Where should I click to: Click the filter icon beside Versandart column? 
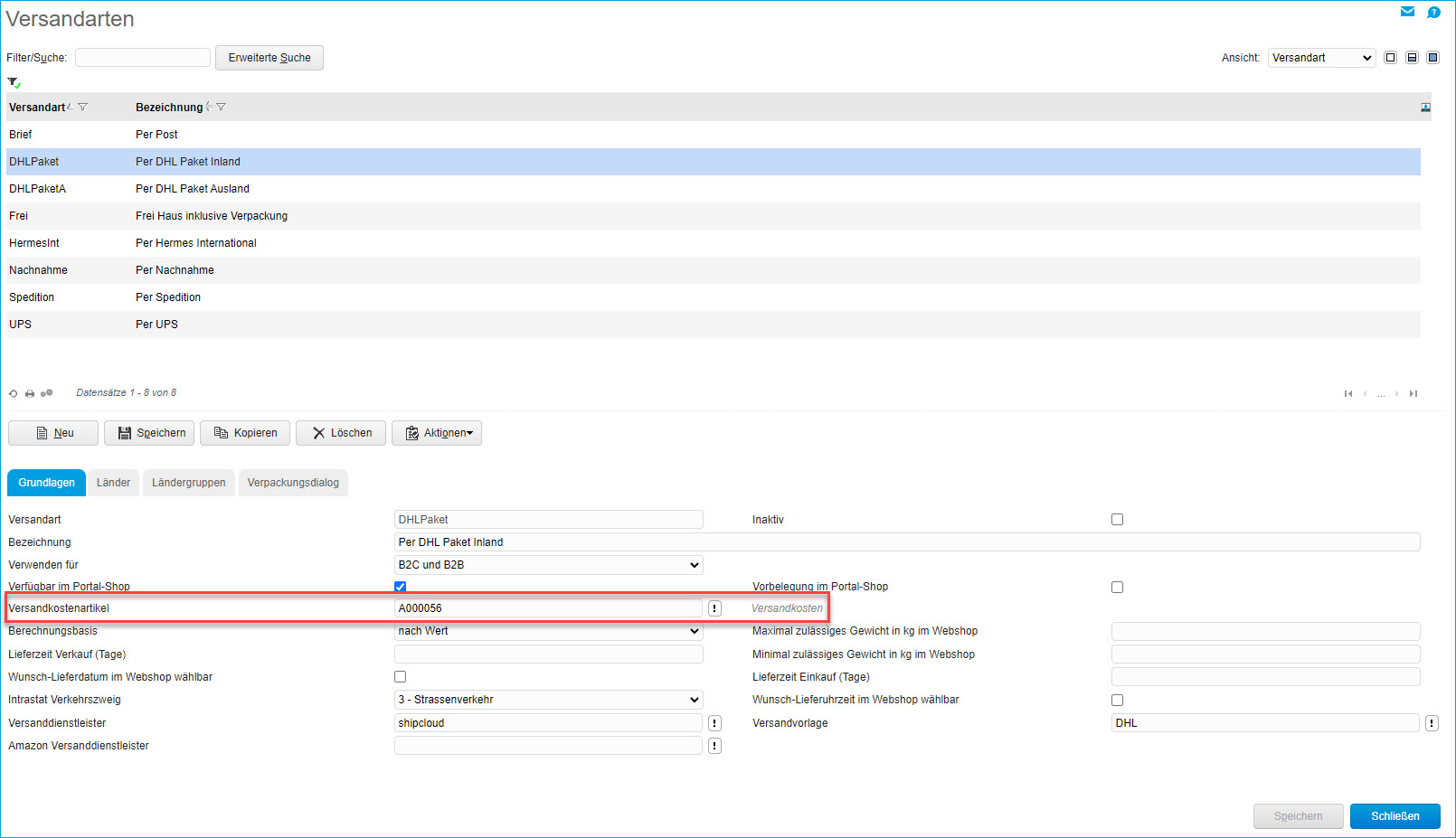83,107
